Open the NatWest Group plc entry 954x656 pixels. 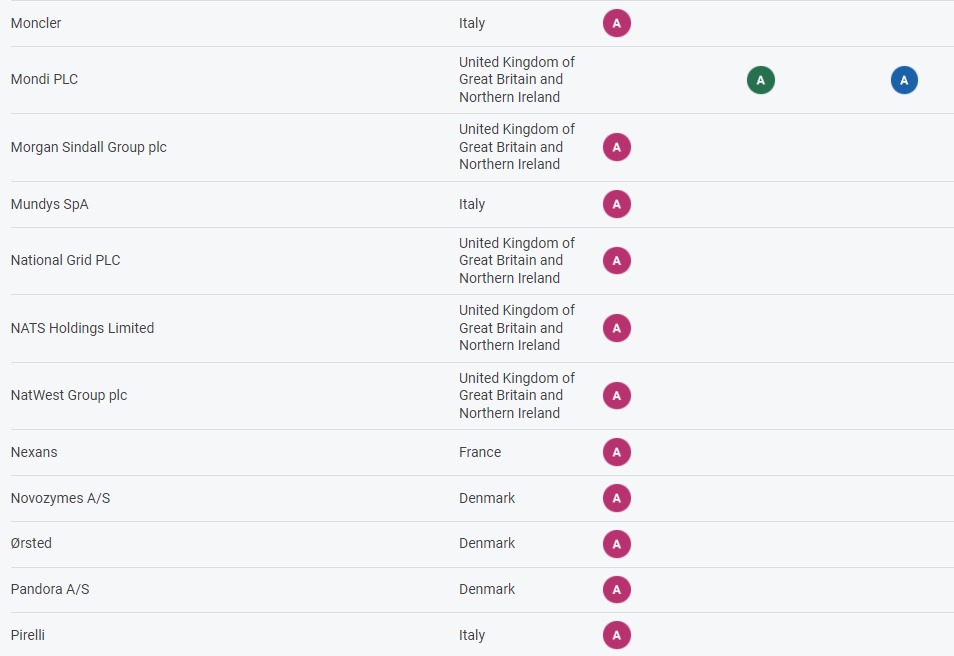coord(69,395)
